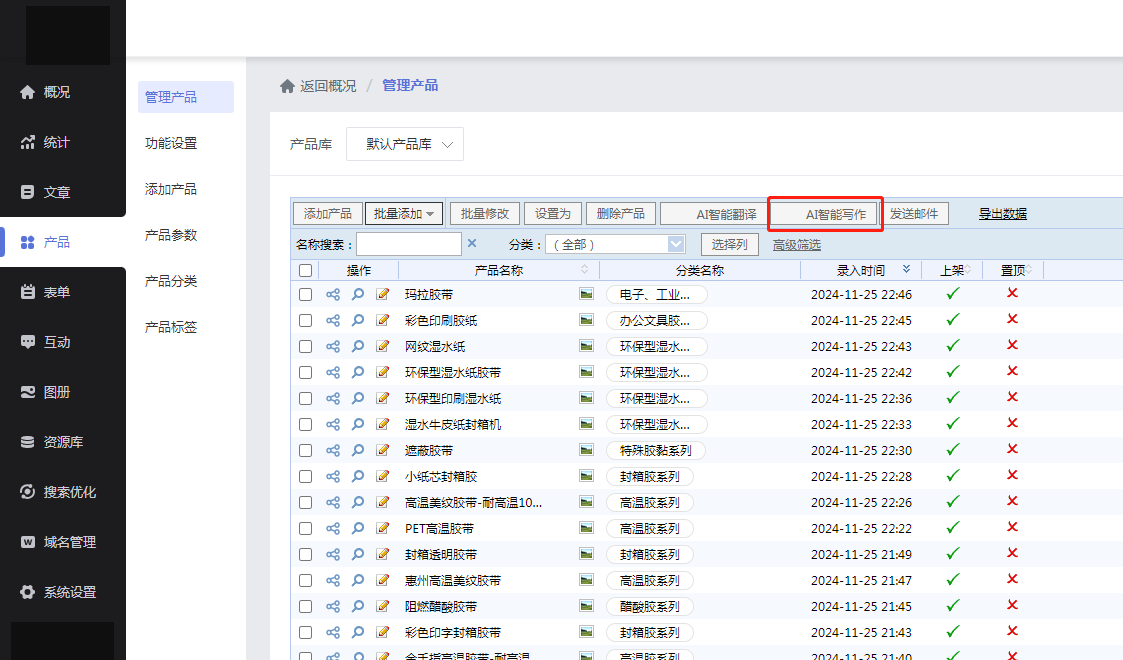
Task: Sort by 录入时间 column header arrow
Action: 906,270
